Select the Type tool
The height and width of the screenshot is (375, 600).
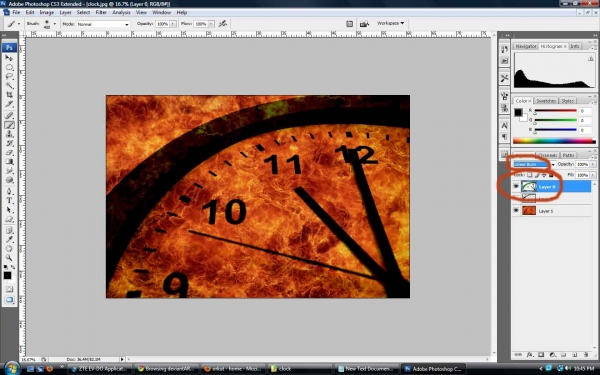click(x=9, y=201)
